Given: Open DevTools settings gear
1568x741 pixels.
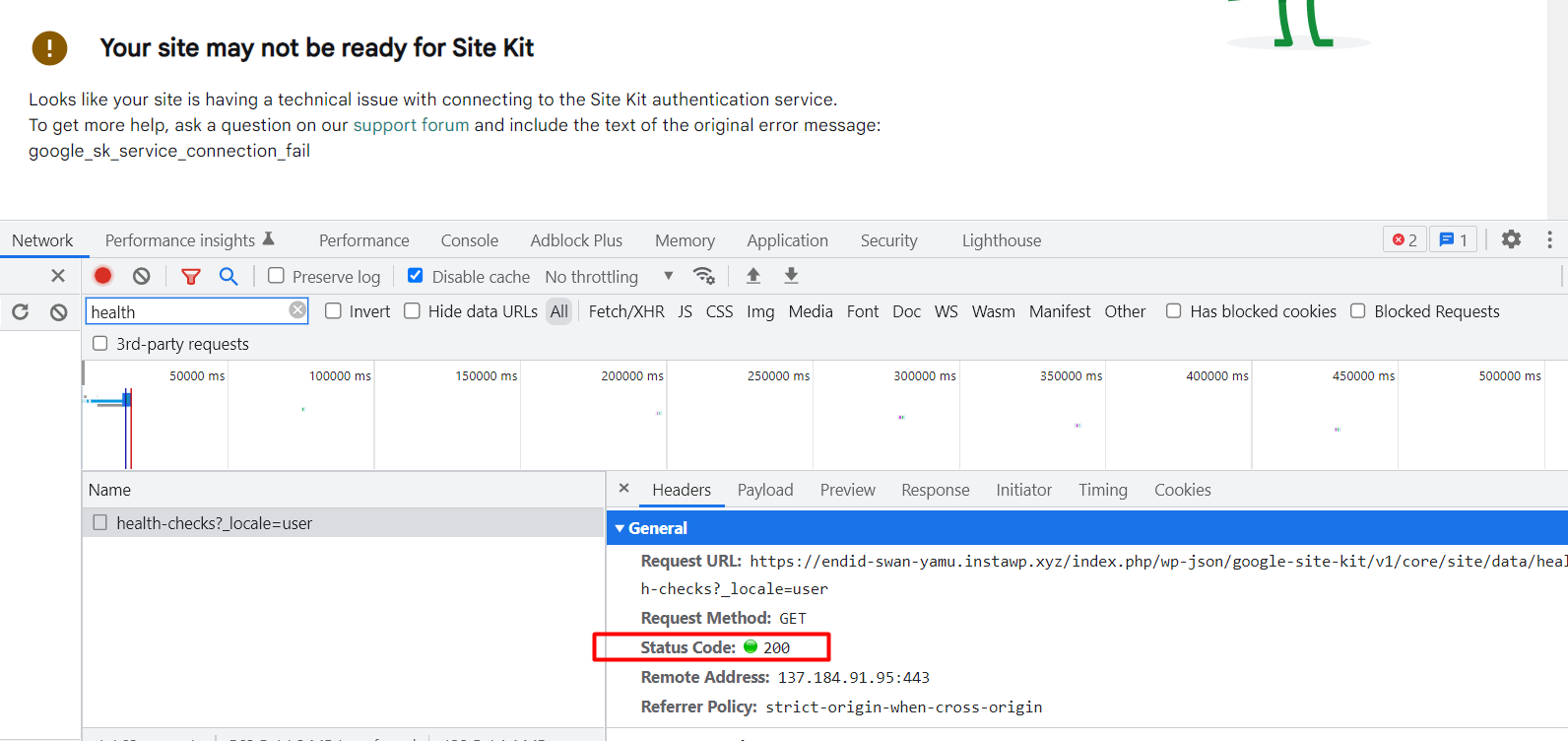Looking at the screenshot, I should [x=1511, y=239].
